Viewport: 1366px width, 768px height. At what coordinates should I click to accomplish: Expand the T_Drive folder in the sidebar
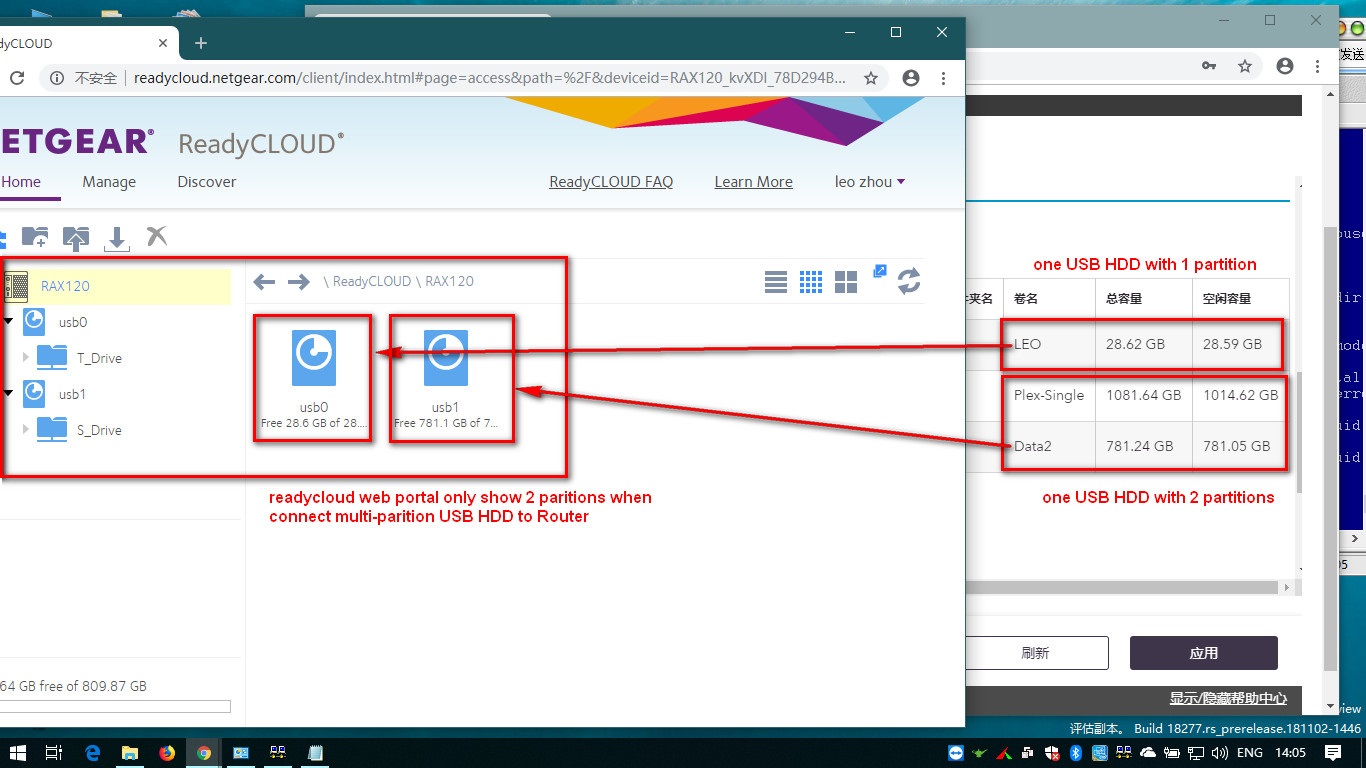point(25,357)
